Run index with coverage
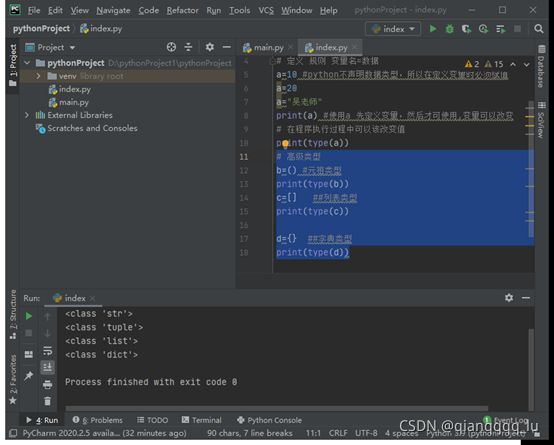 tap(466, 29)
